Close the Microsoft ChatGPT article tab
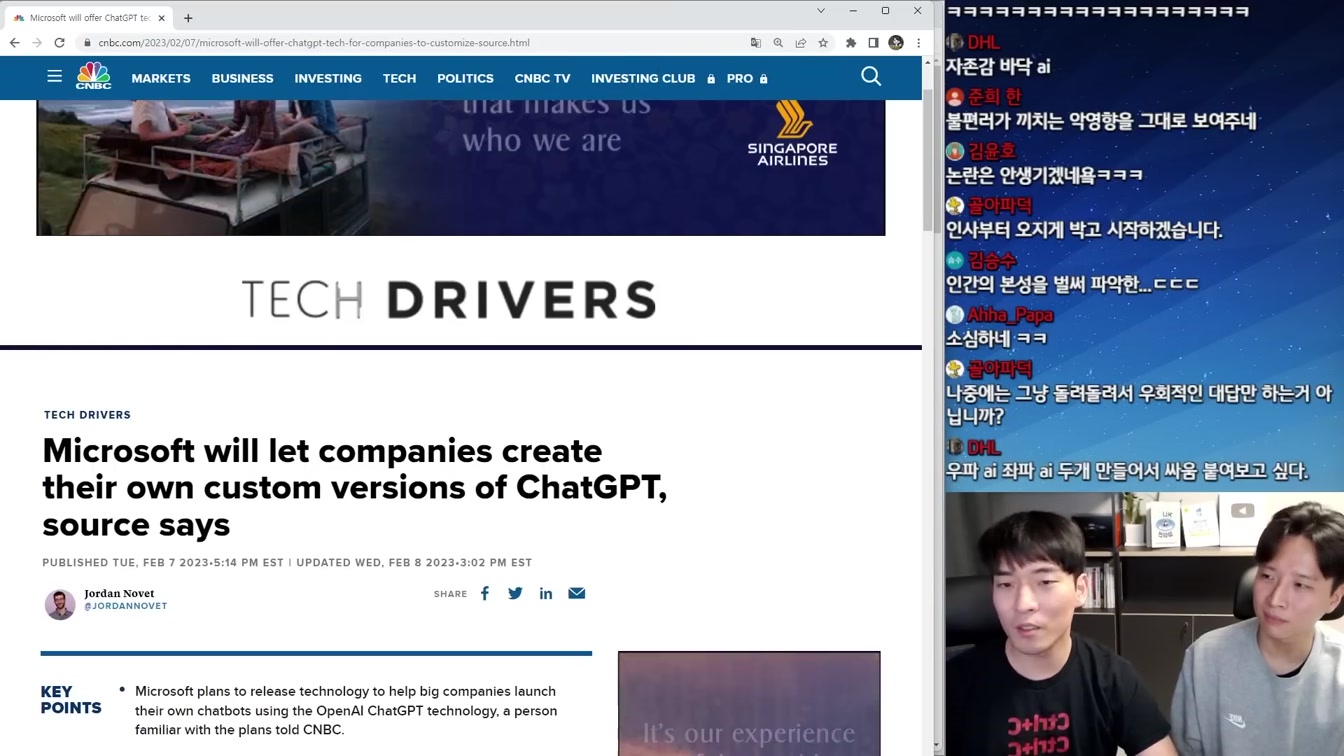Viewport: 1344px width, 756px height. click(161, 18)
